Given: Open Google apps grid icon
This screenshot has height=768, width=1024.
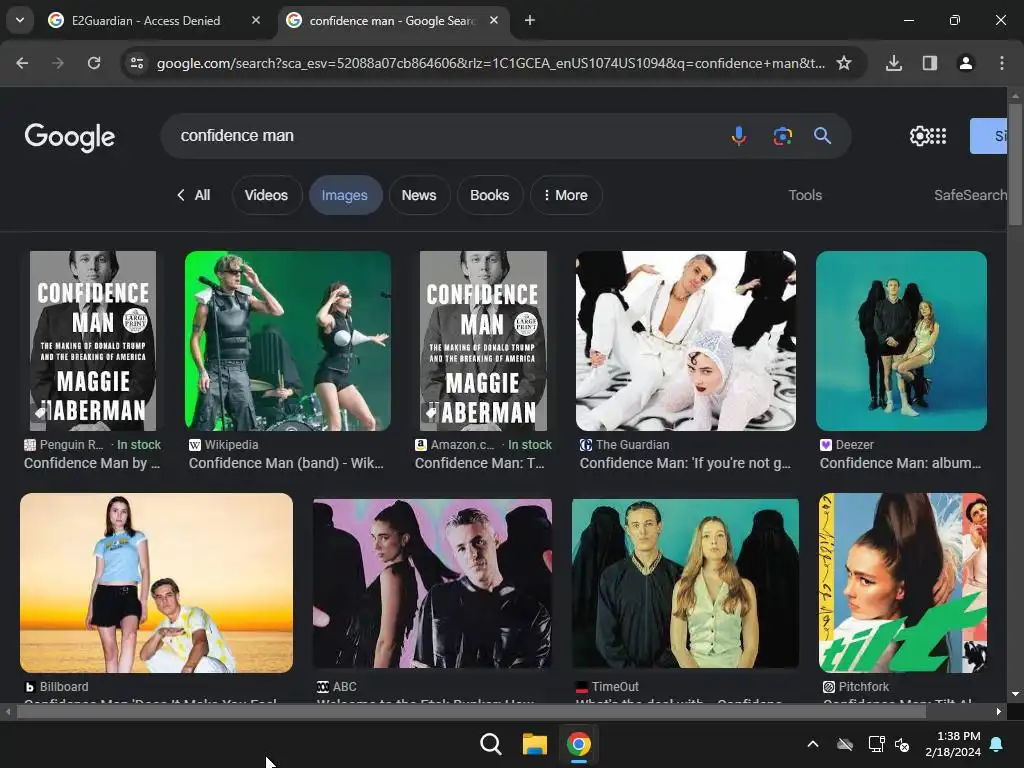Looking at the screenshot, I should point(938,136).
